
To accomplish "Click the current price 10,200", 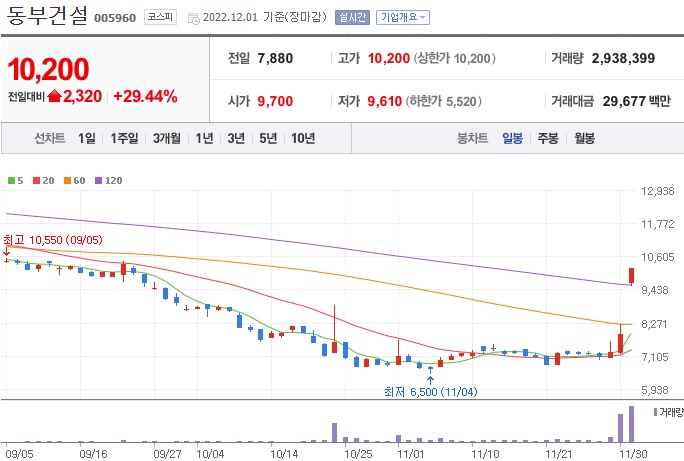I will coord(48,69).
